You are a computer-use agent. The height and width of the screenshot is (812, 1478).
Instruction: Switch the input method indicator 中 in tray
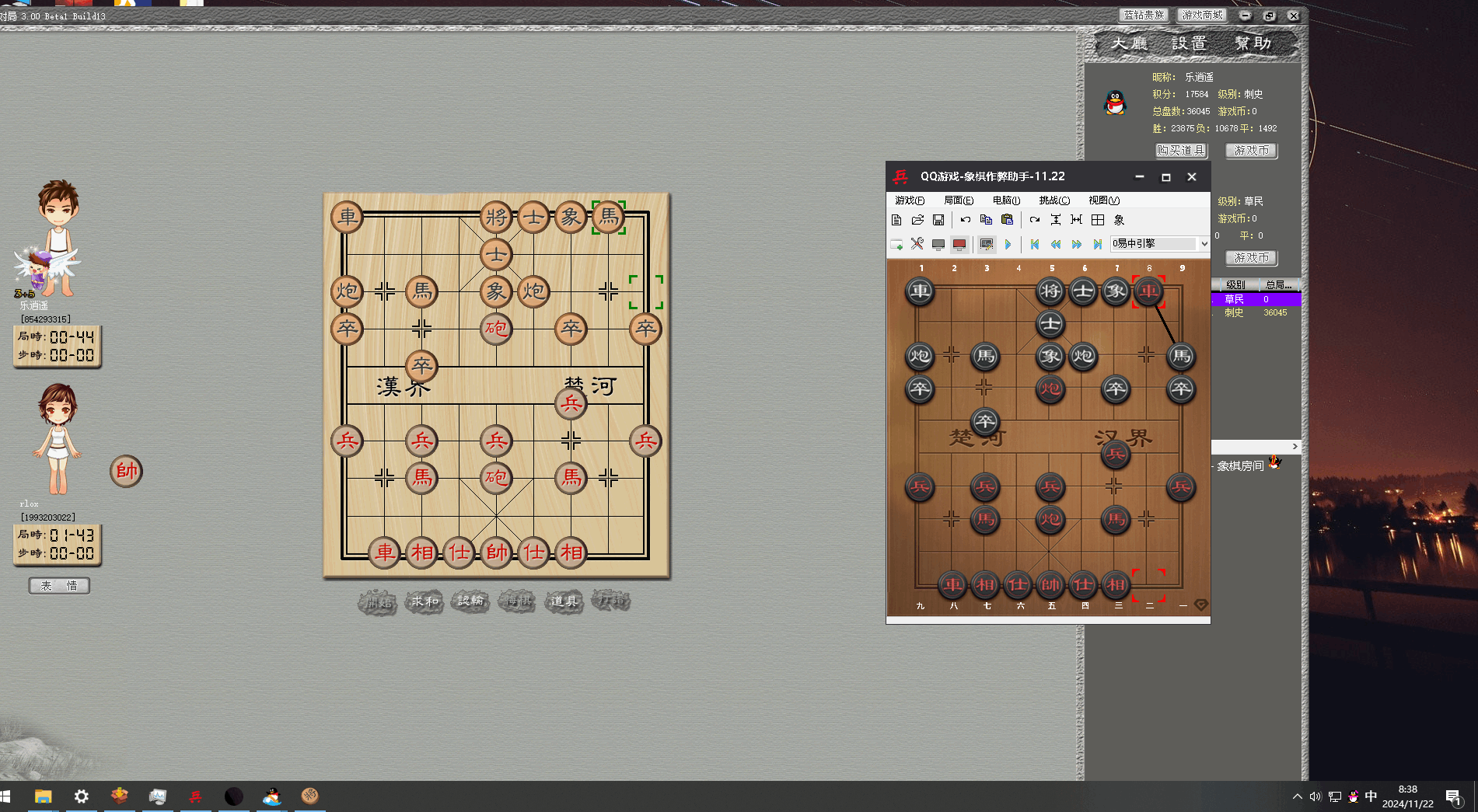(1371, 796)
